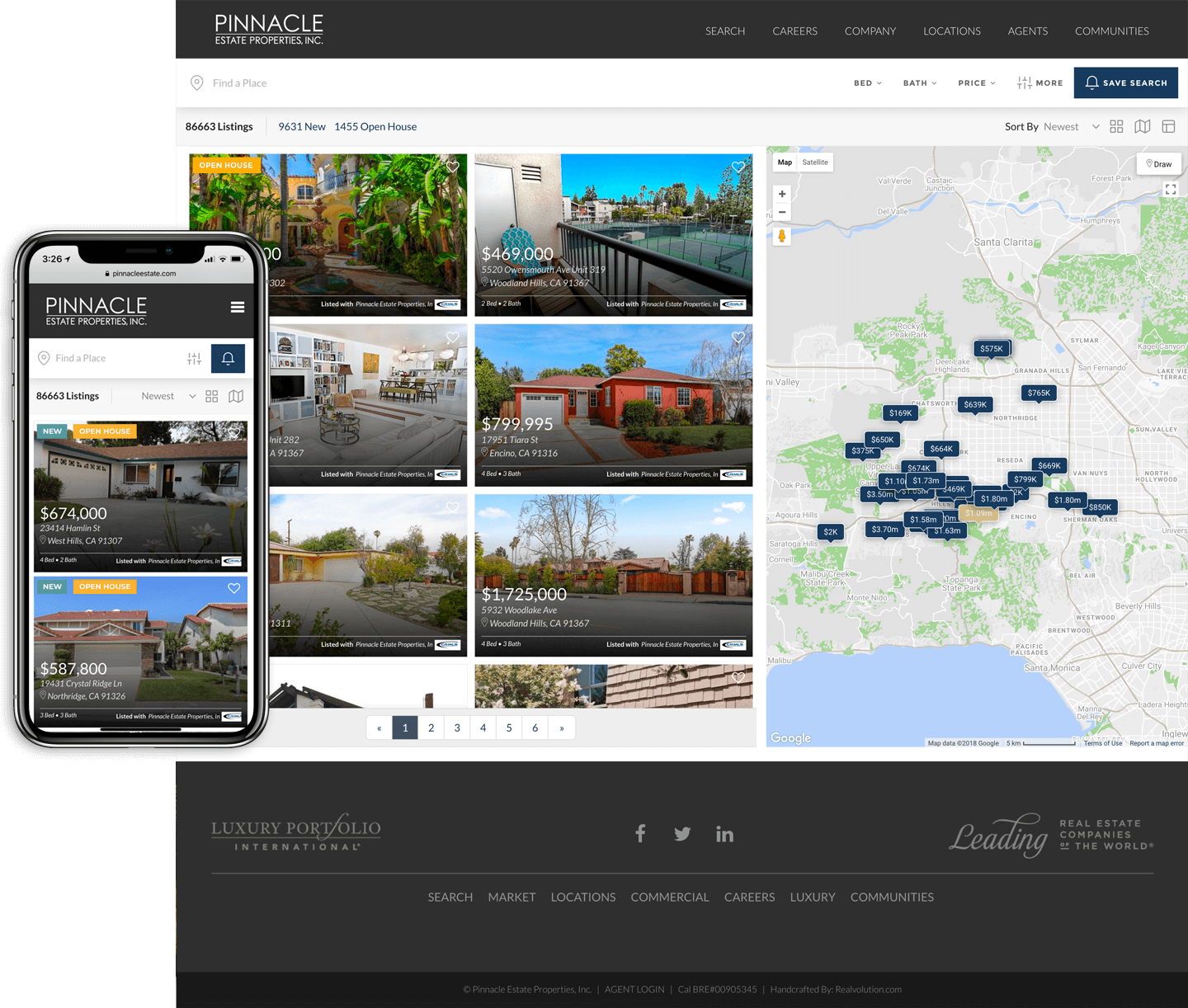
Task: Click the SAVE SEARCH button
Action: (x=1125, y=83)
